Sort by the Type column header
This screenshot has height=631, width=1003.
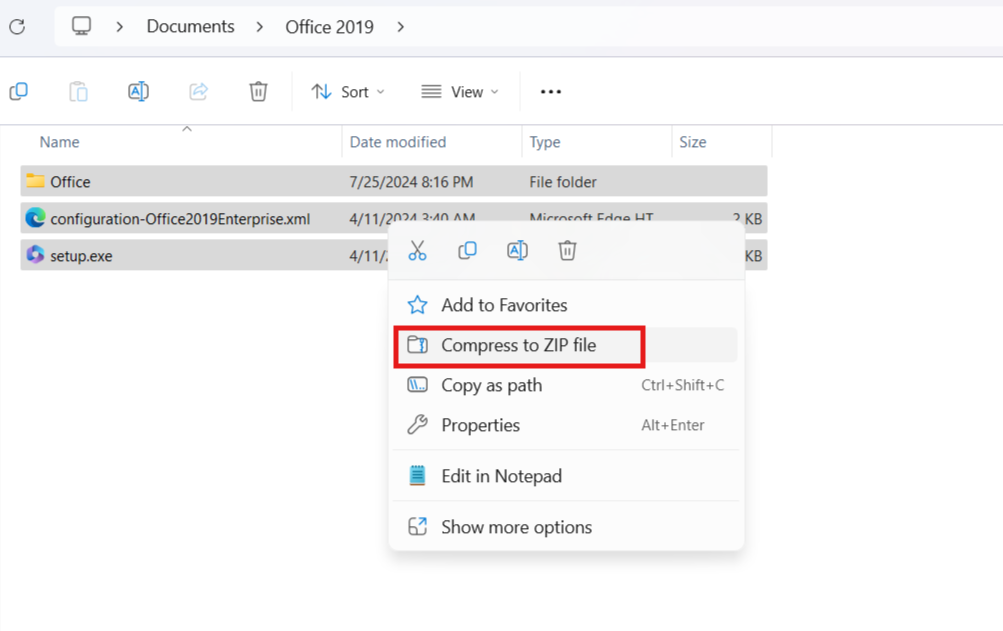(544, 142)
